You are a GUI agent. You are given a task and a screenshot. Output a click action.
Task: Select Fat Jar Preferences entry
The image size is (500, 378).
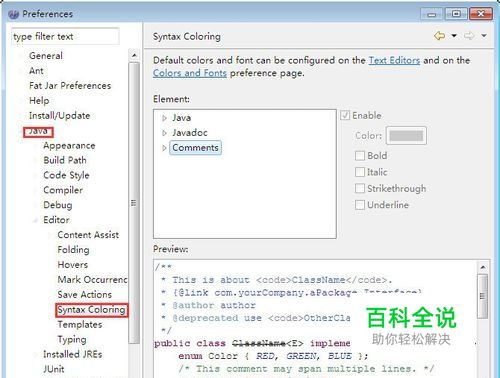[70, 86]
